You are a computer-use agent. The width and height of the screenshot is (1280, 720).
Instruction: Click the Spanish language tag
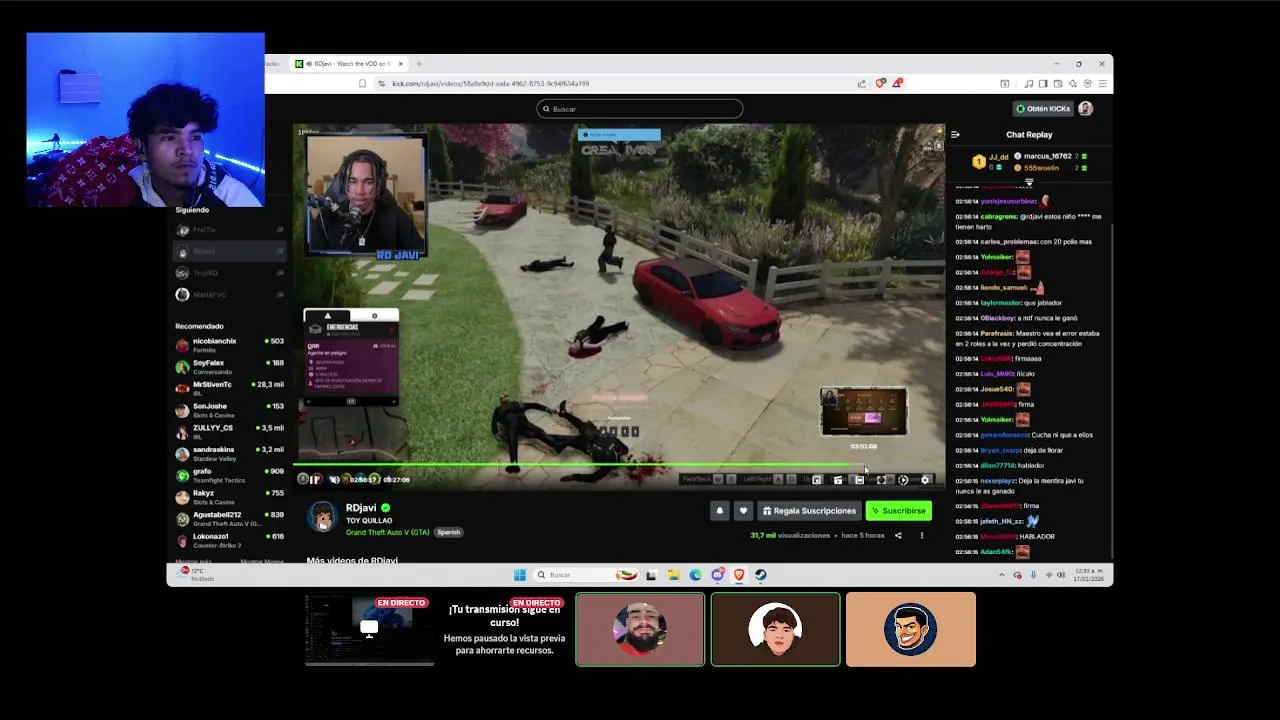[x=448, y=532]
